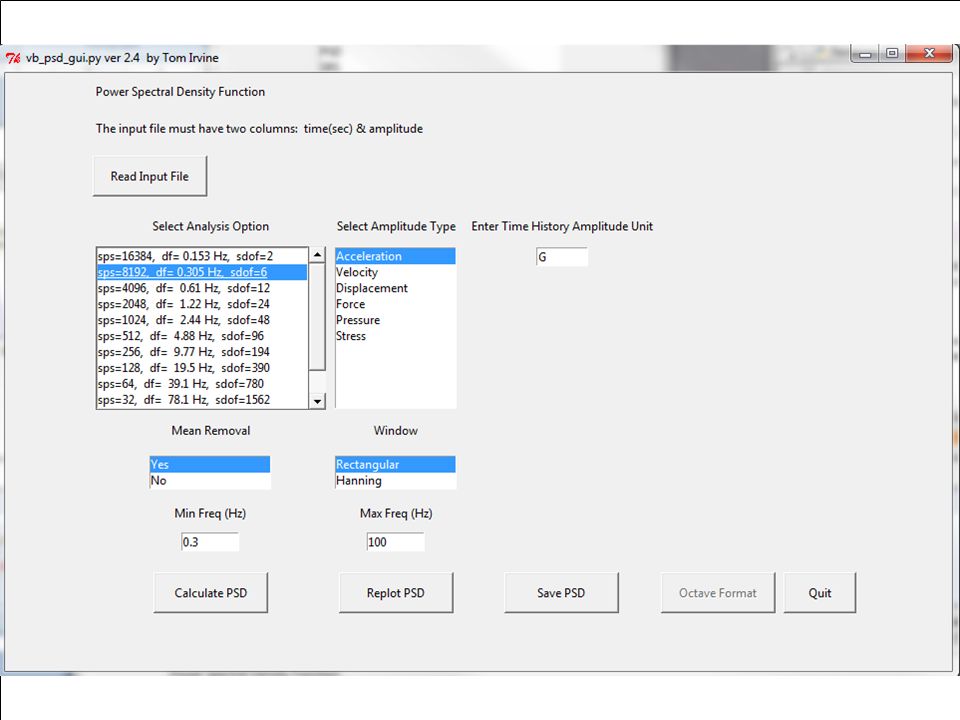Click the Octave Format button
Screen dimensions: 960x720
point(718,593)
